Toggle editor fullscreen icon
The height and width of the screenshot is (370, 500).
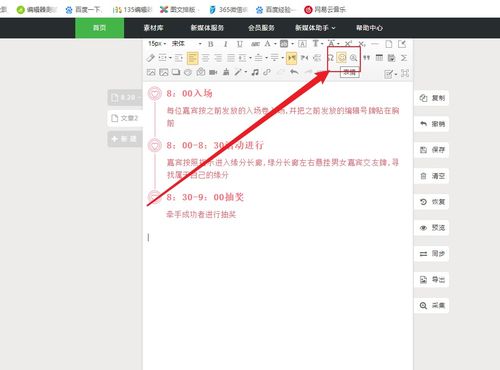(405, 73)
